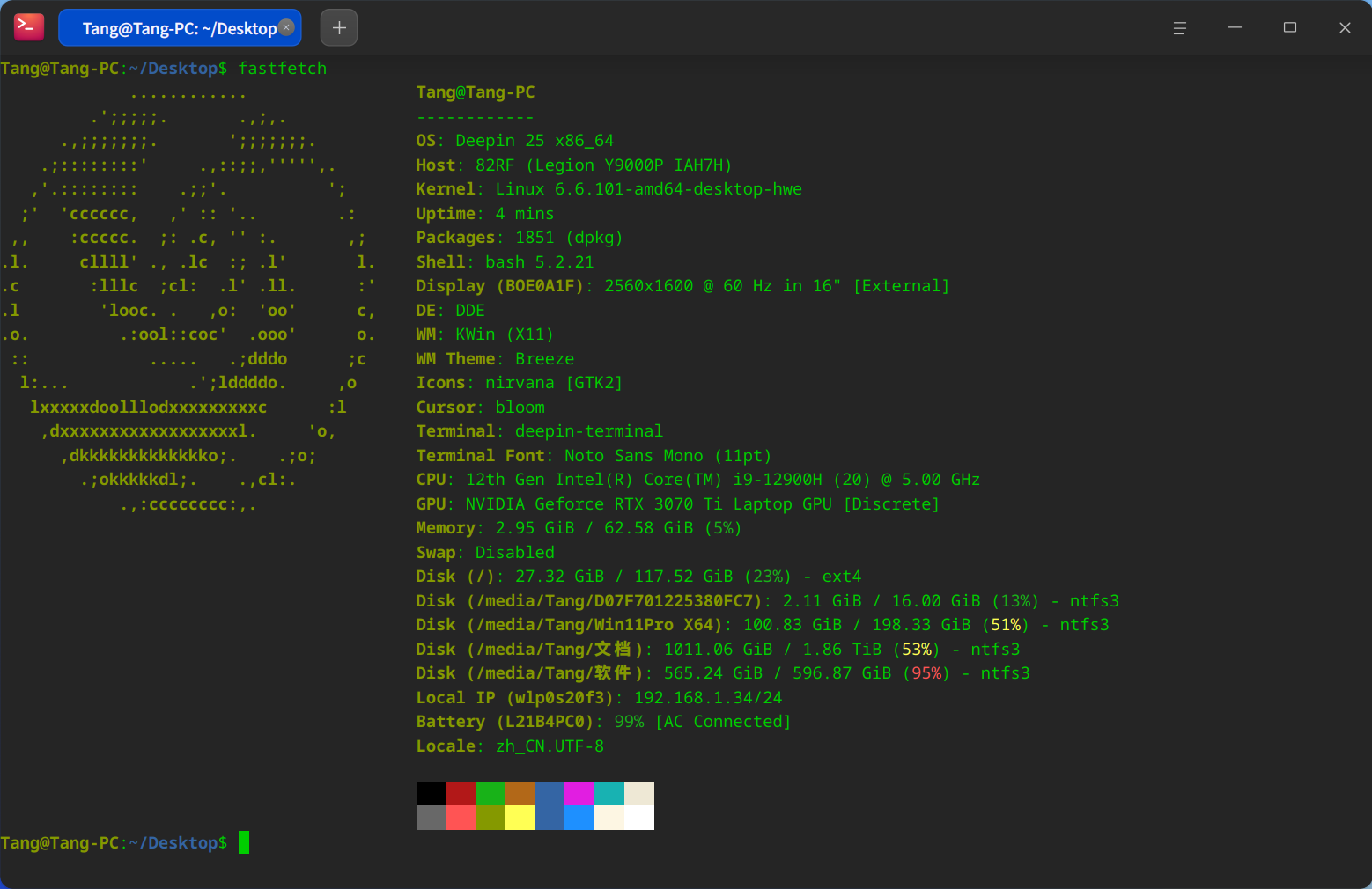Click font value "Noto Sans Mono (11pt)"
This screenshot has height=889, width=1372.
point(668,456)
